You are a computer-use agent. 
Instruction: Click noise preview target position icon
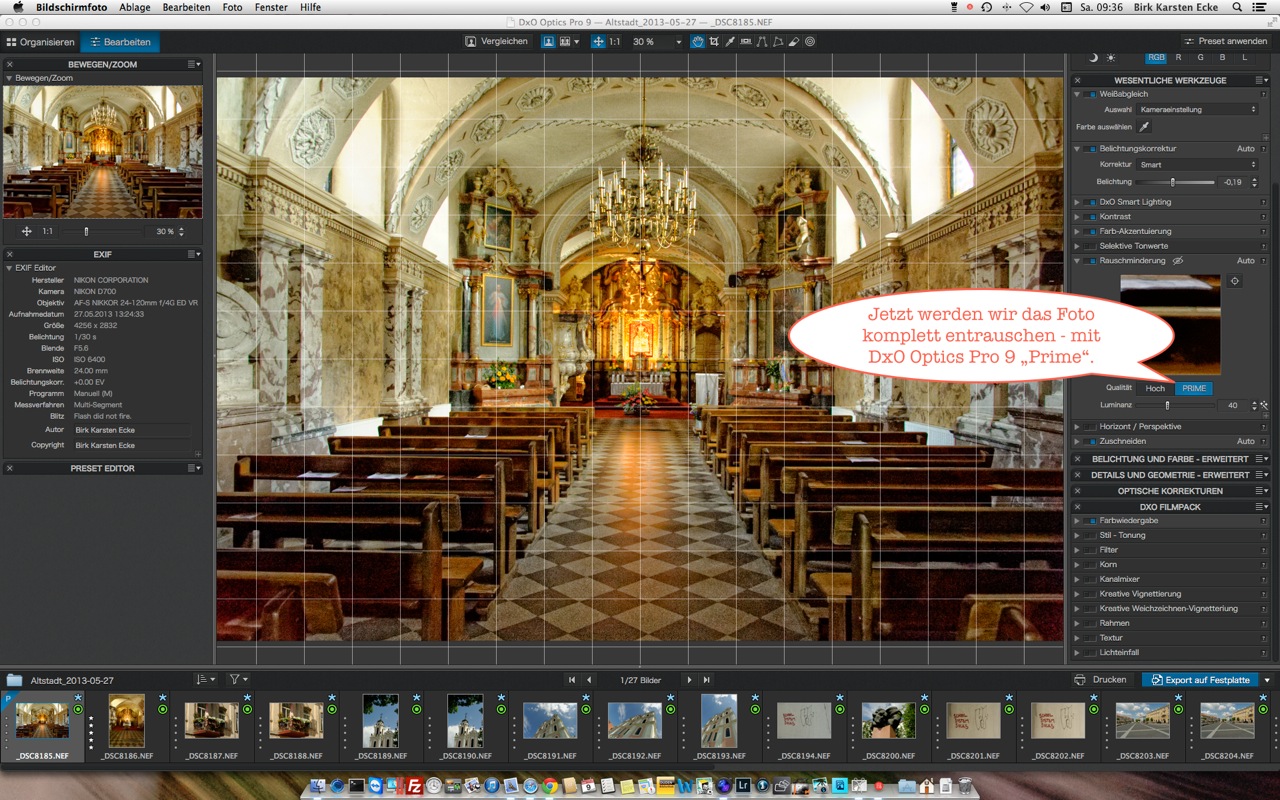(1234, 281)
